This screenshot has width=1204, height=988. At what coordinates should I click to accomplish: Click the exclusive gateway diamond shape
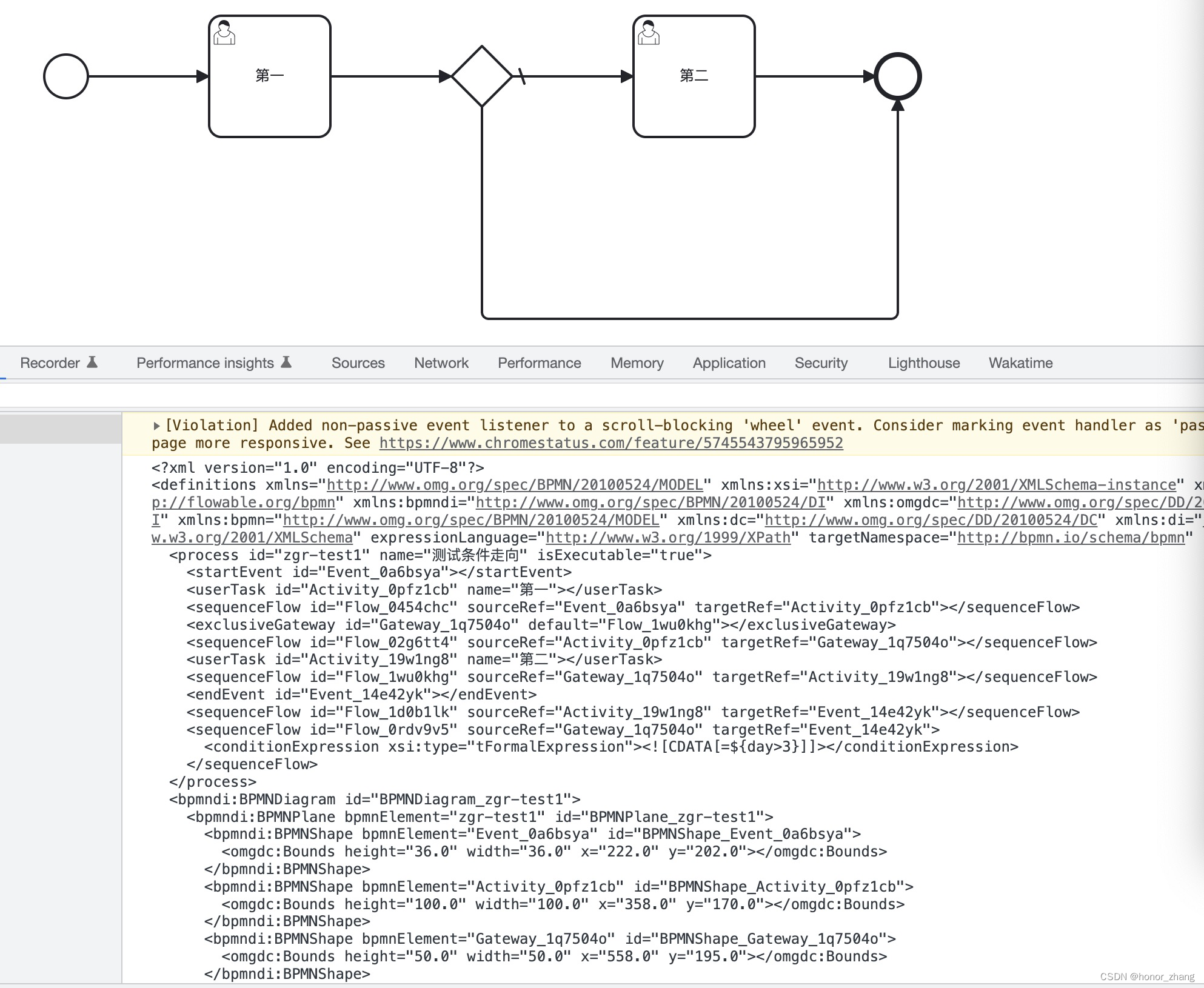point(482,75)
